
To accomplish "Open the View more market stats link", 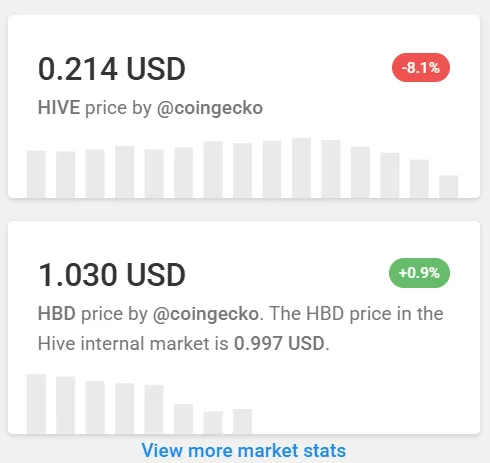I will (244, 451).
